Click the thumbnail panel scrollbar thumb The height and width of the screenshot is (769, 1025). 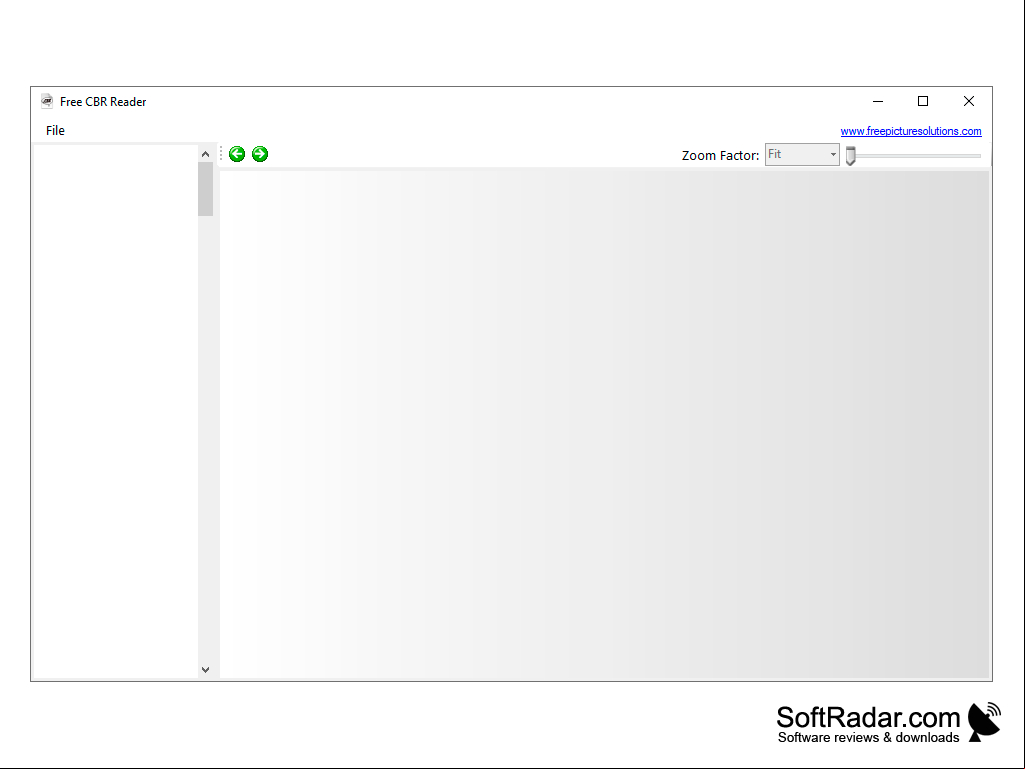205,189
